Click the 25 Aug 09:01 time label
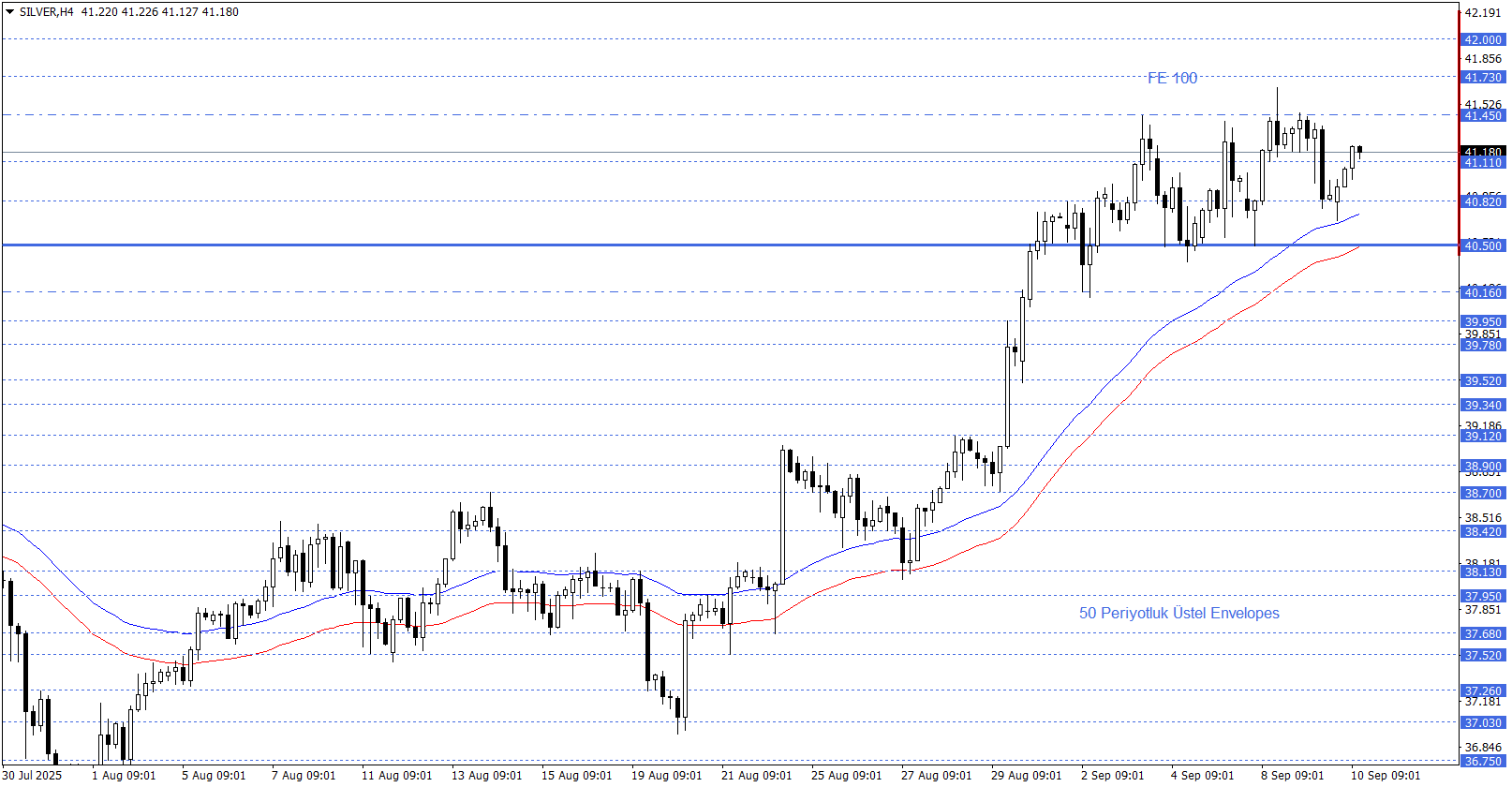 847,776
